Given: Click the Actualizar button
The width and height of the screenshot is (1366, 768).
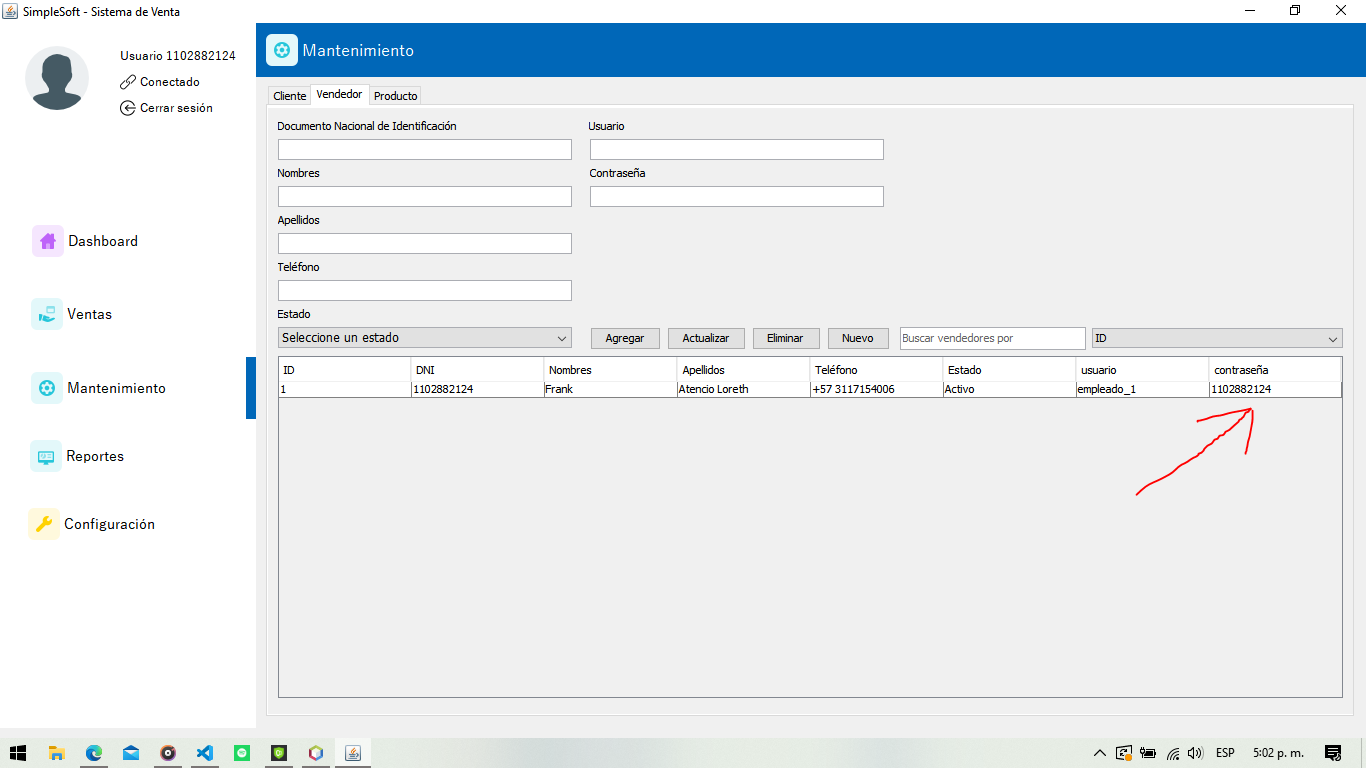Looking at the screenshot, I should (x=706, y=338).
